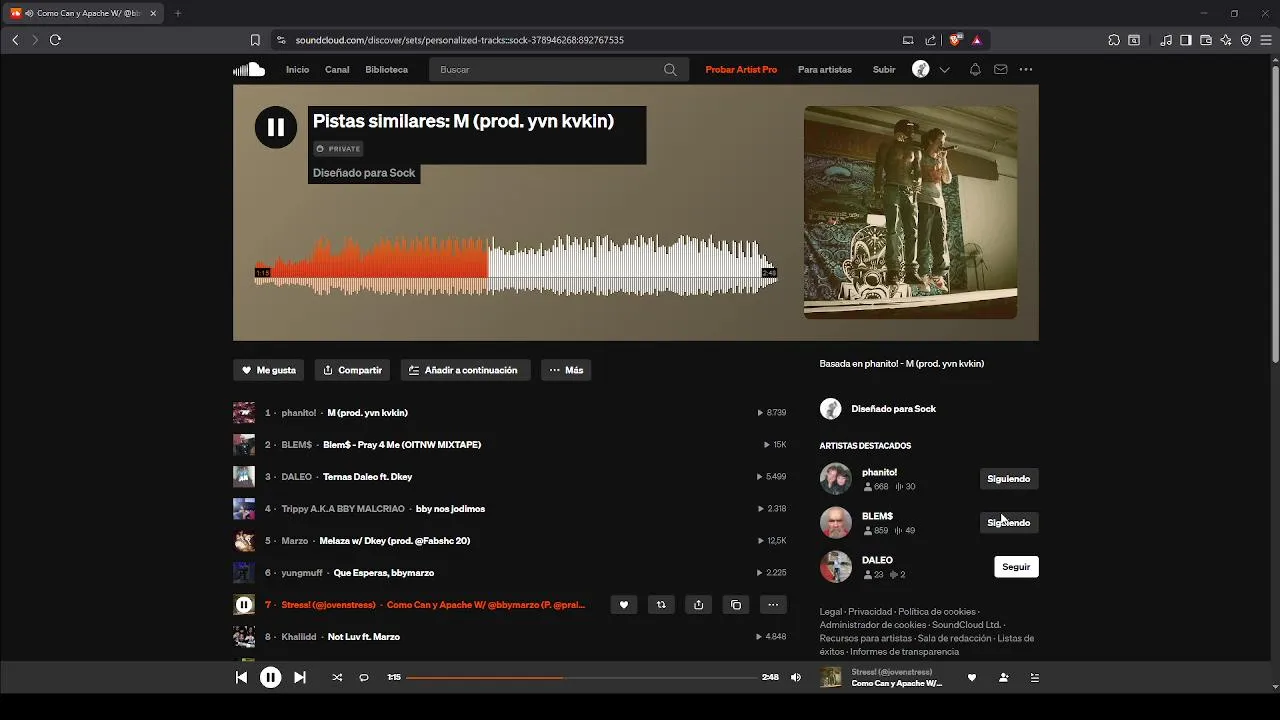Bookmark the page via bookmark icon
Viewport: 1280px width, 720px height.
(x=255, y=40)
